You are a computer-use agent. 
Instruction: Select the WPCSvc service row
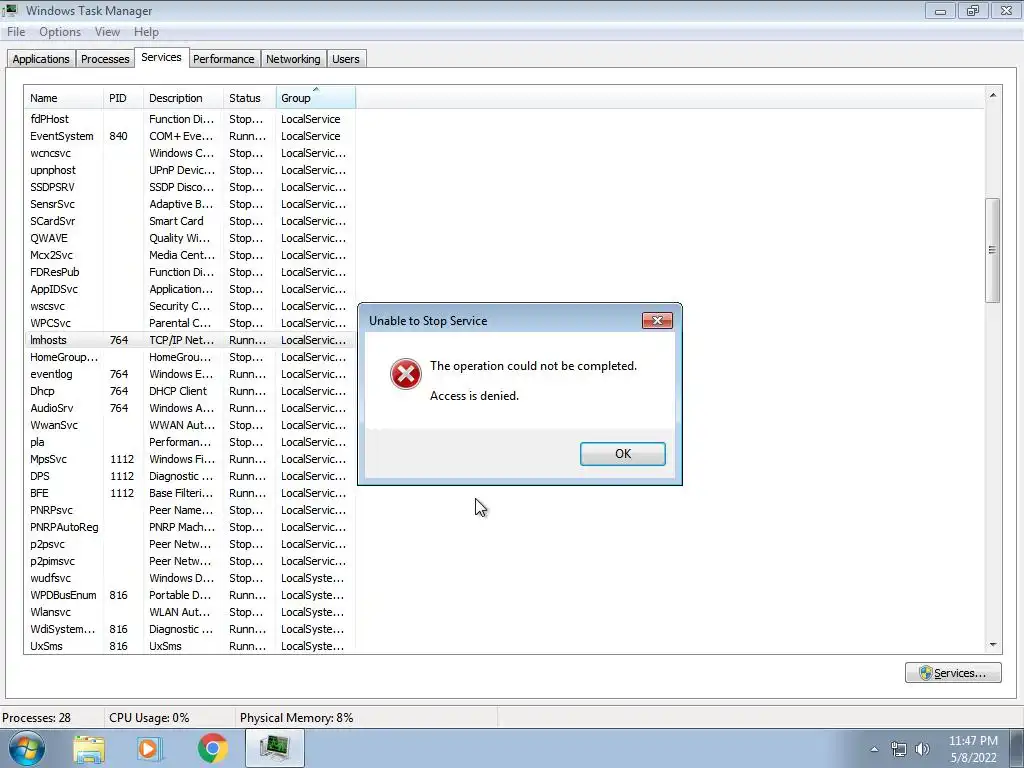[x=189, y=323]
